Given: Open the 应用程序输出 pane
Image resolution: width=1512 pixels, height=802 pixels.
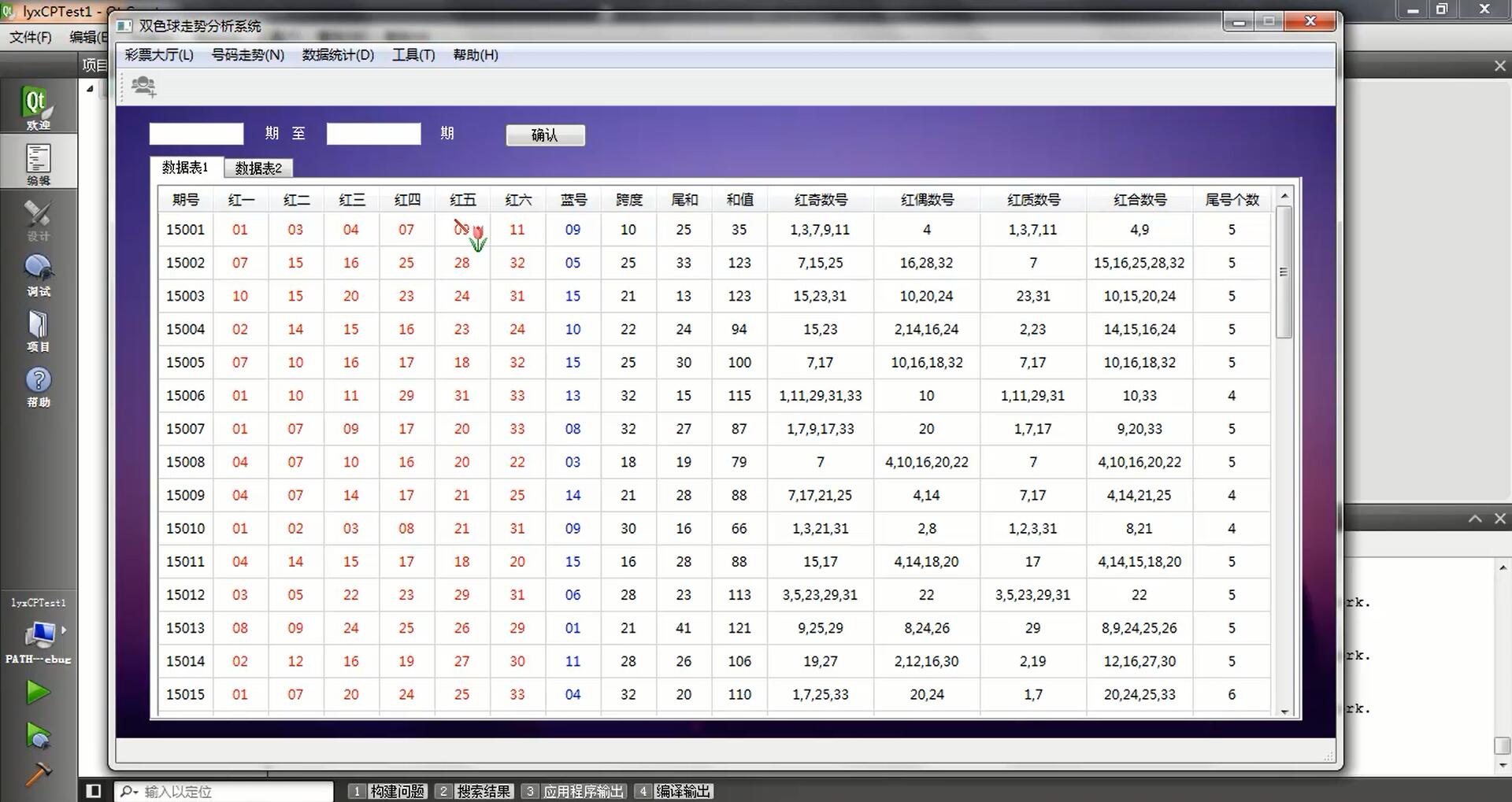Looking at the screenshot, I should (x=574, y=791).
